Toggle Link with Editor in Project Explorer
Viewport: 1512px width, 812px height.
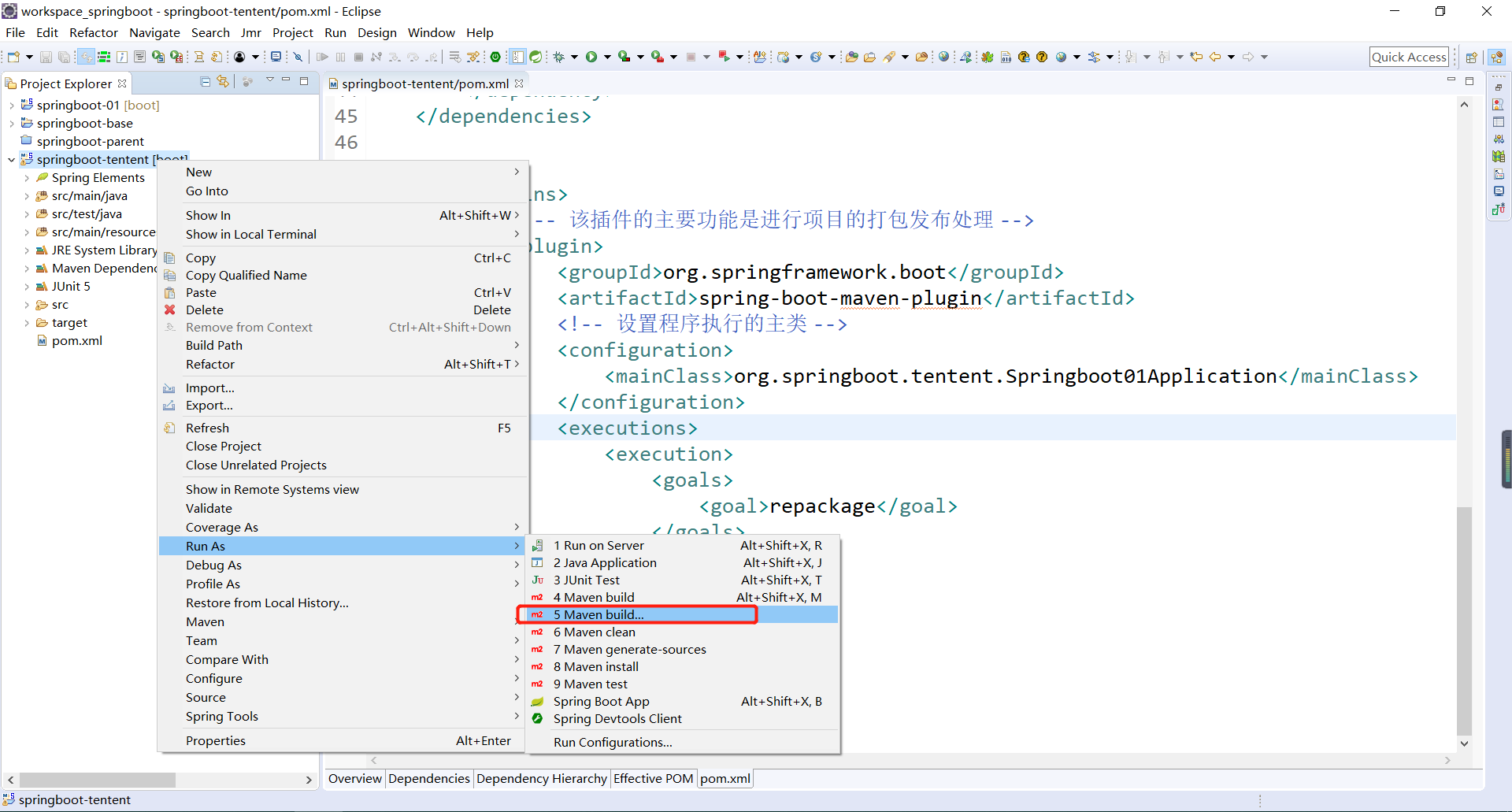pyautogui.click(x=223, y=82)
